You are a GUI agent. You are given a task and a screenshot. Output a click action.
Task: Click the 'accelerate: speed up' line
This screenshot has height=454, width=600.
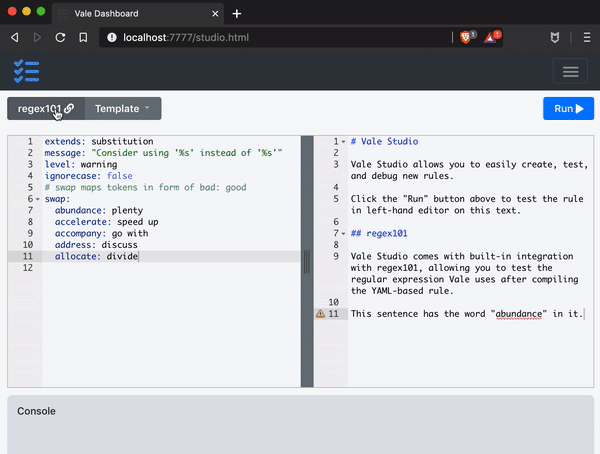106,222
